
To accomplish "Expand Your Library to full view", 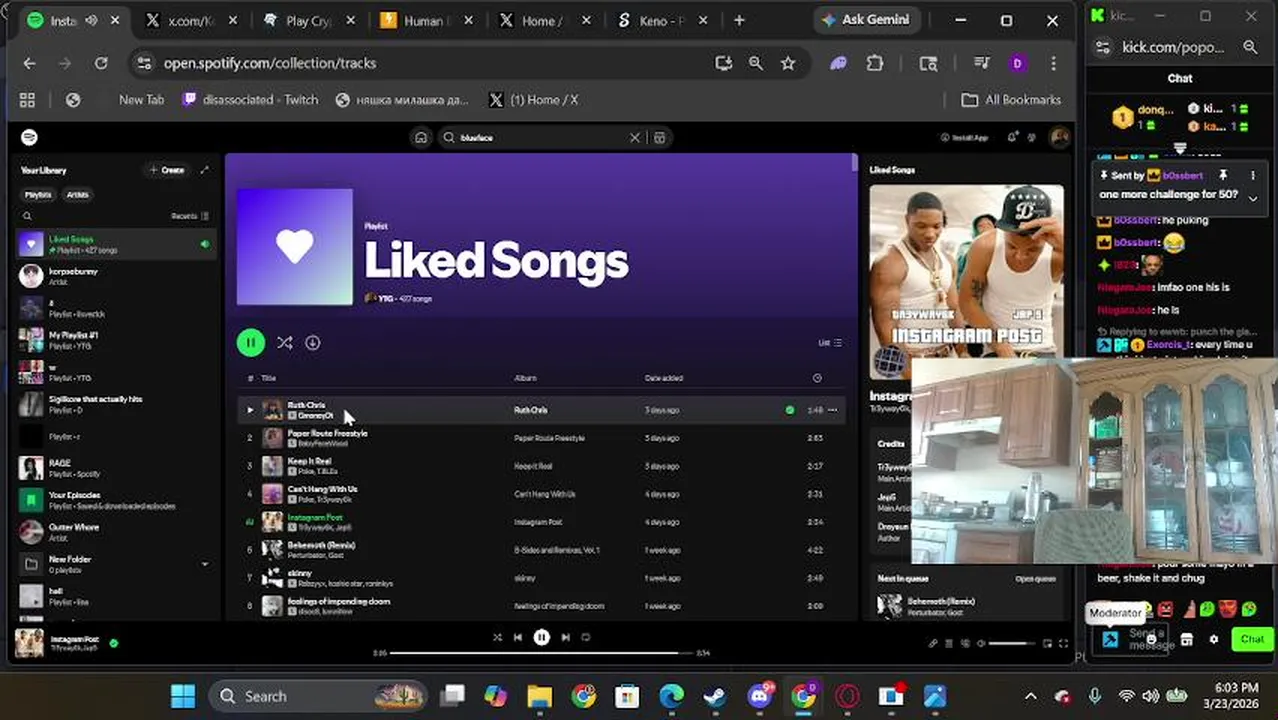I will click(x=205, y=170).
